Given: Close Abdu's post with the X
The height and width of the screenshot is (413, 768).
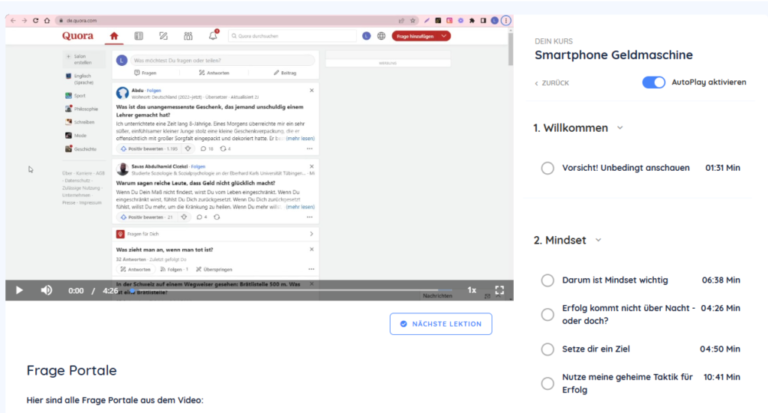Looking at the screenshot, I should pos(312,90).
